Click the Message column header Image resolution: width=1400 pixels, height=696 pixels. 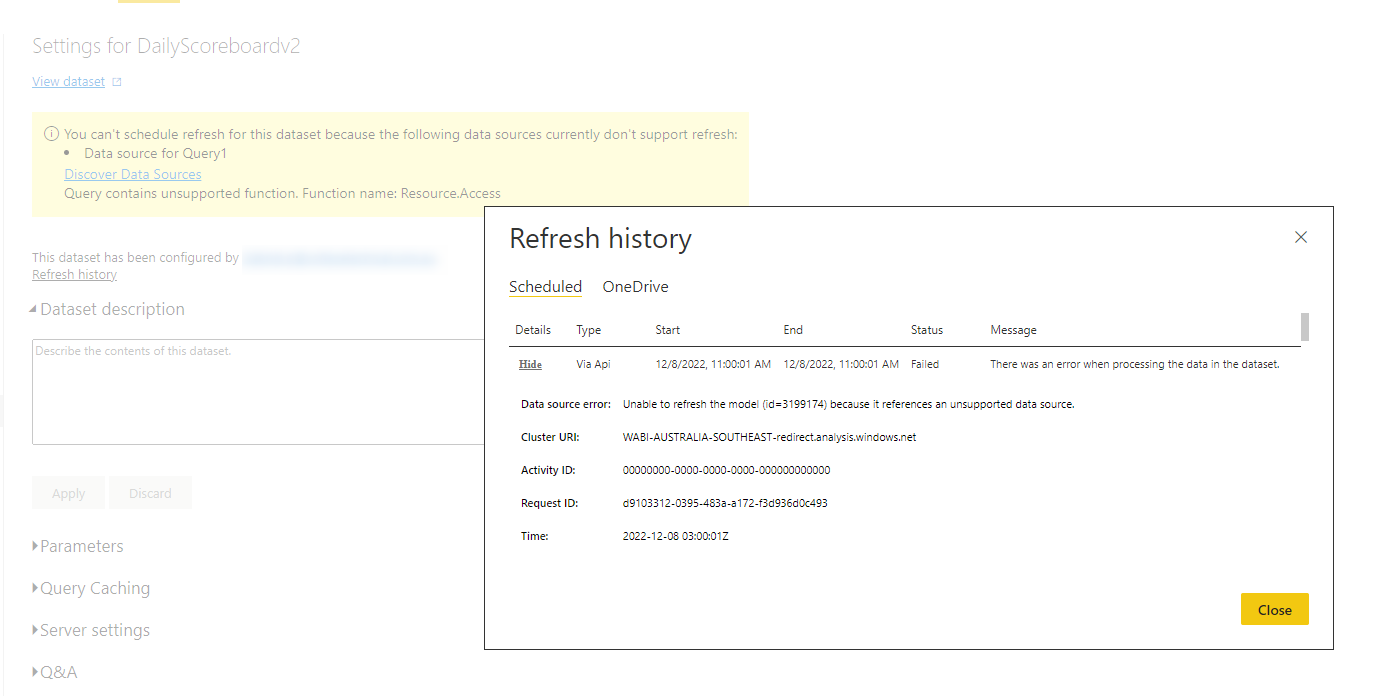coord(1013,330)
